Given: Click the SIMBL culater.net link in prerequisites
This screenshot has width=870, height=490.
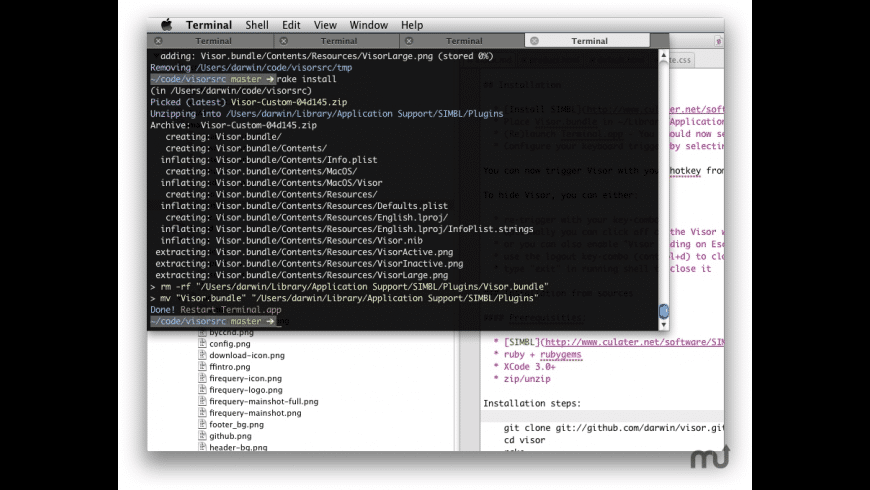Looking at the screenshot, I should 634,342.
